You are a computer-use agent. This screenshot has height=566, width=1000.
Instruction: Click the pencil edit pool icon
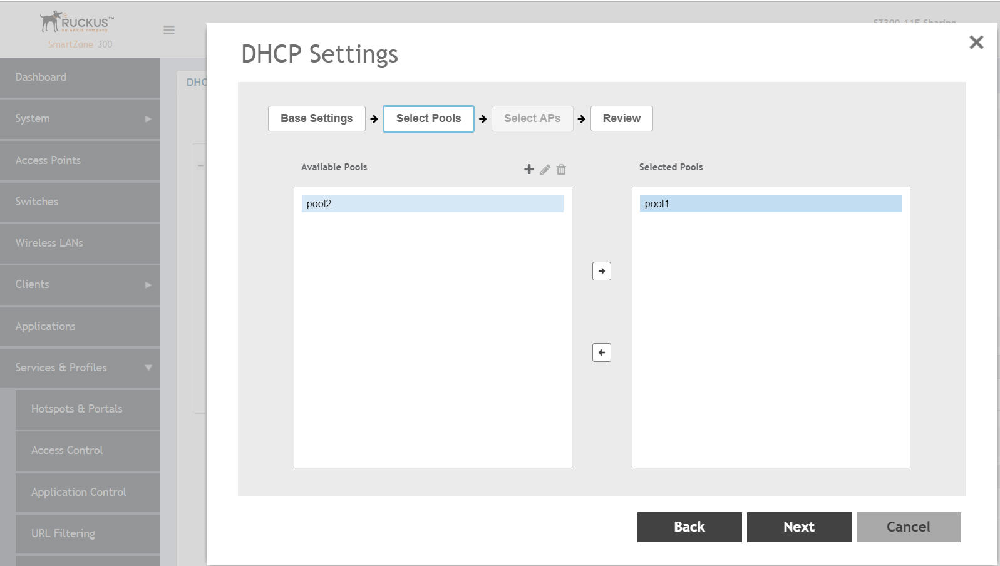pos(545,169)
